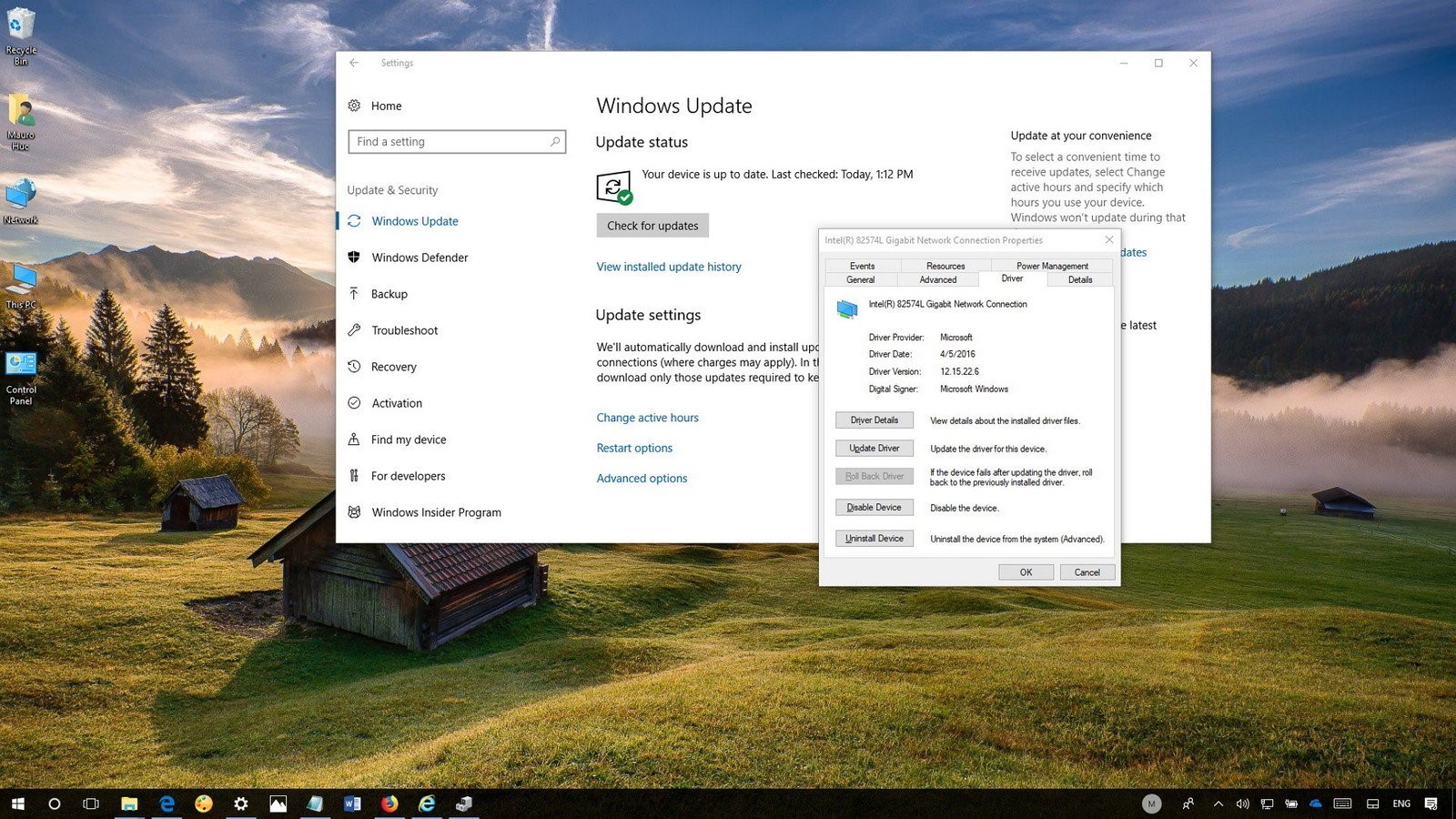This screenshot has height=819, width=1456.
Task: Open Advanced options link
Action: click(x=642, y=478)
